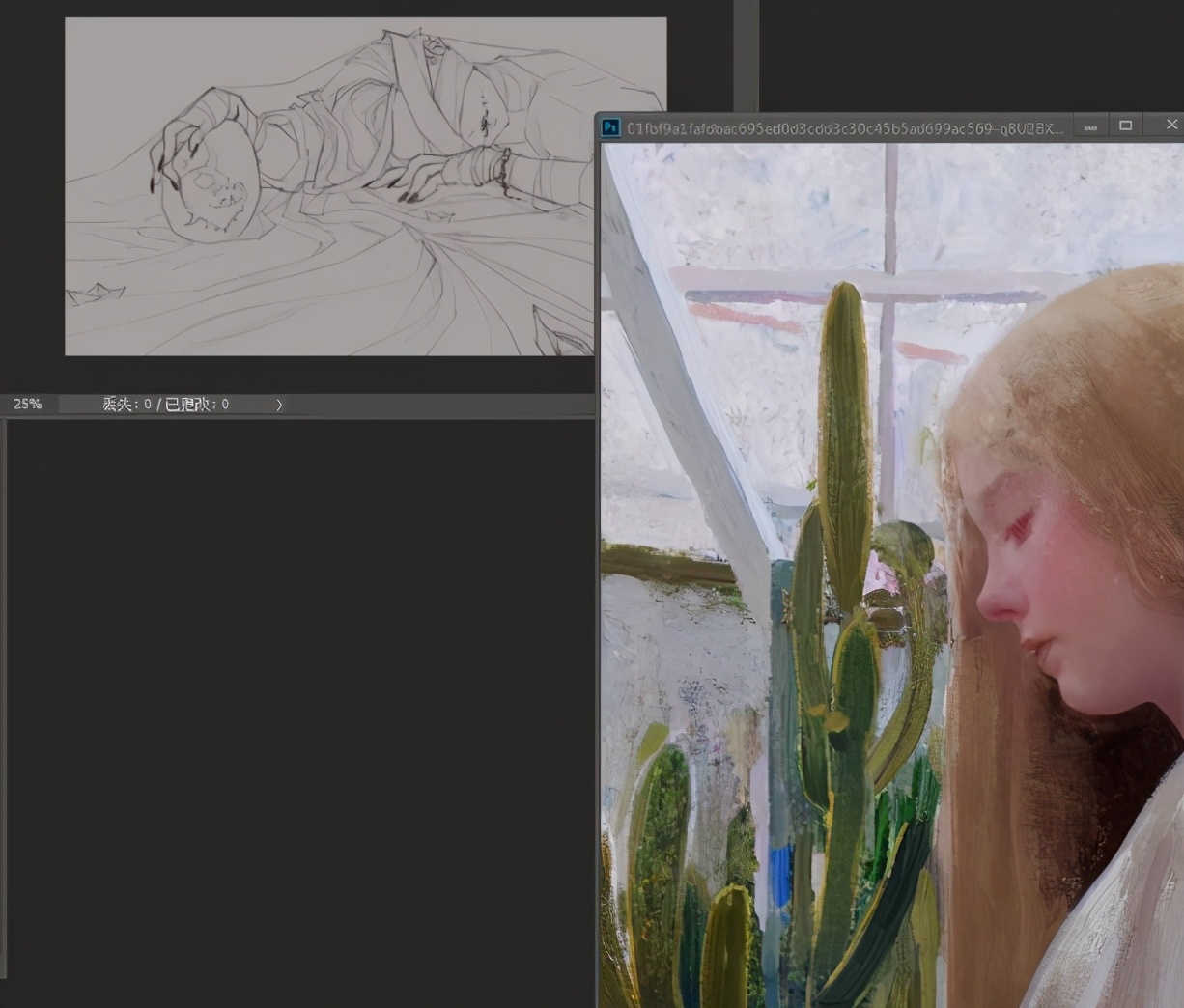Click the paper boat in sketch corner
The image size is (1184, 1008).
pos(95,293)
